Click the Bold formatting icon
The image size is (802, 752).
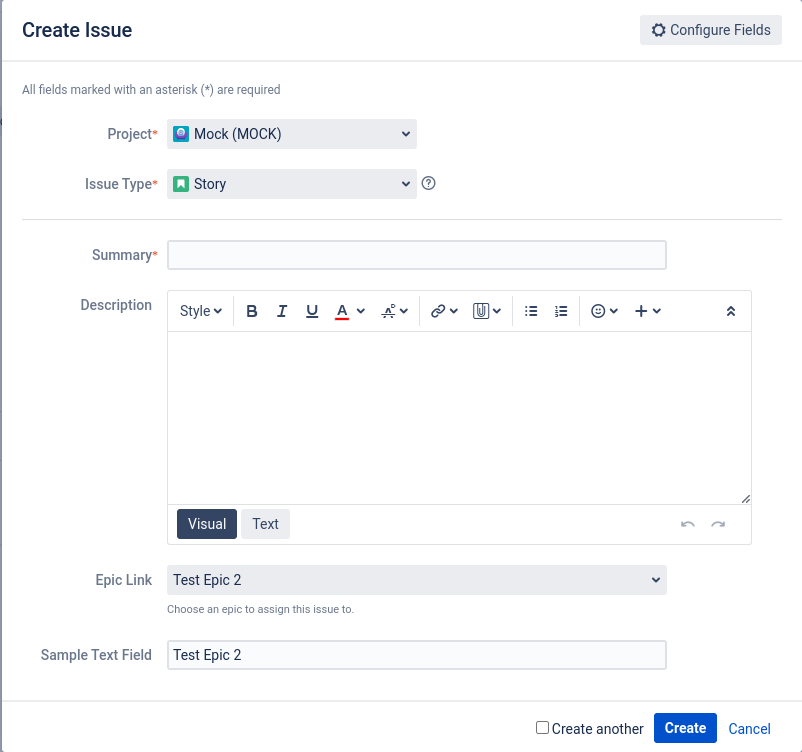coord(252,311)
